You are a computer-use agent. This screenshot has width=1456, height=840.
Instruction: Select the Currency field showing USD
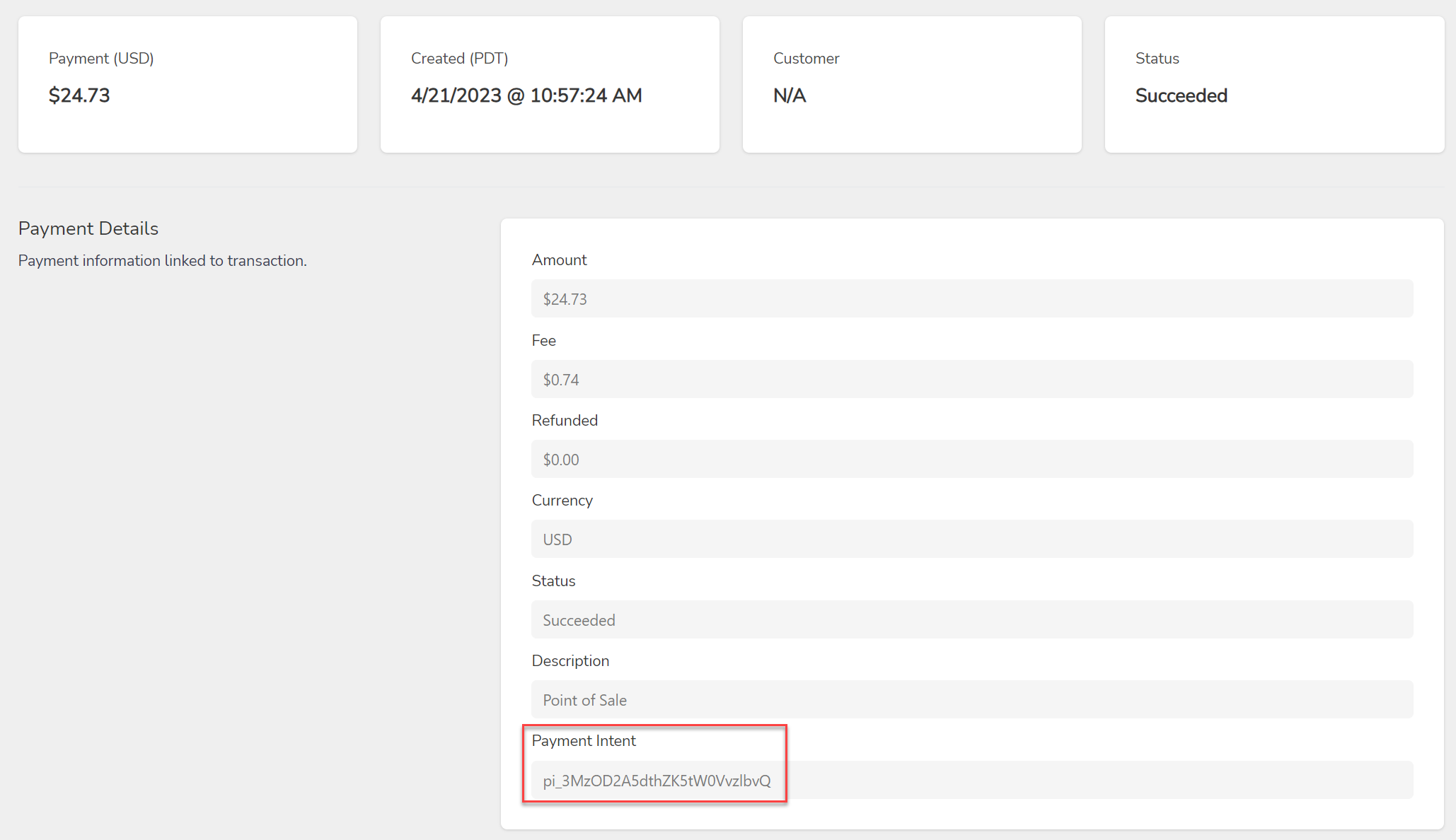pos(971,539)
